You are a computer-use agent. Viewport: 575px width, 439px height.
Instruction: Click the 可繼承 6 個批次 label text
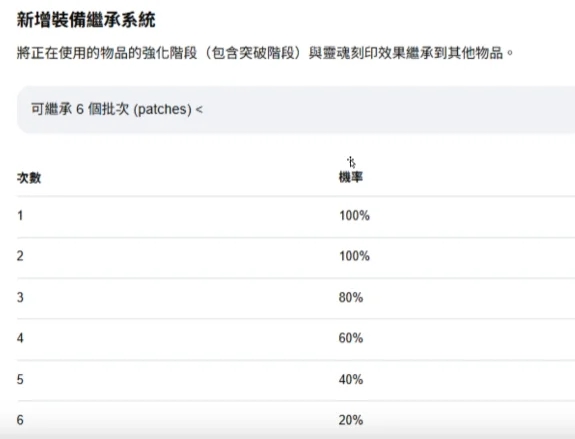point(80,109)
